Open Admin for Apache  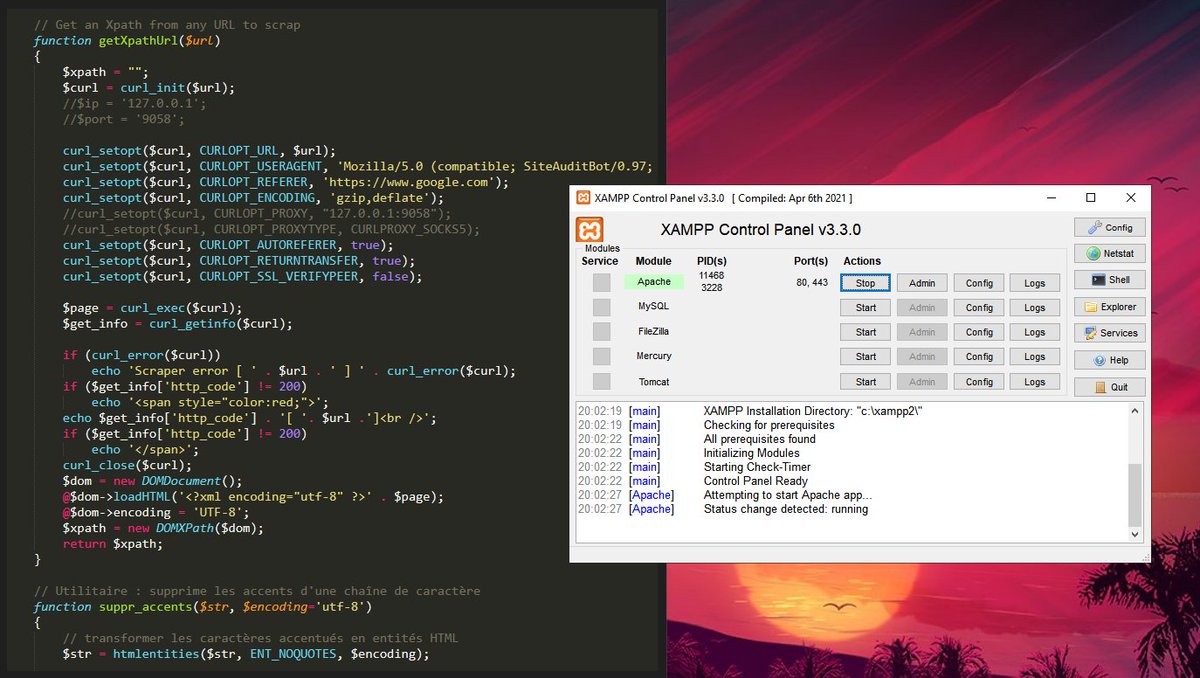click(921, 283)
